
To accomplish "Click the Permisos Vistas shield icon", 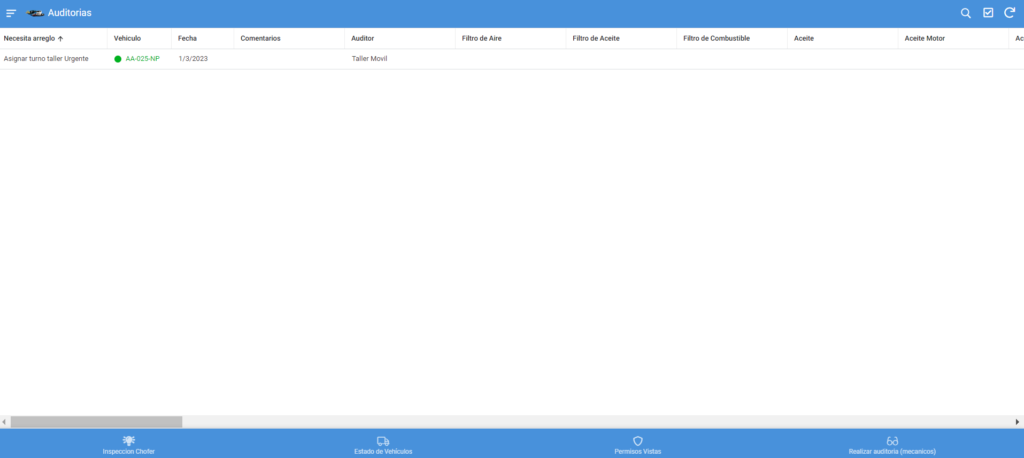I will [637, 440].
